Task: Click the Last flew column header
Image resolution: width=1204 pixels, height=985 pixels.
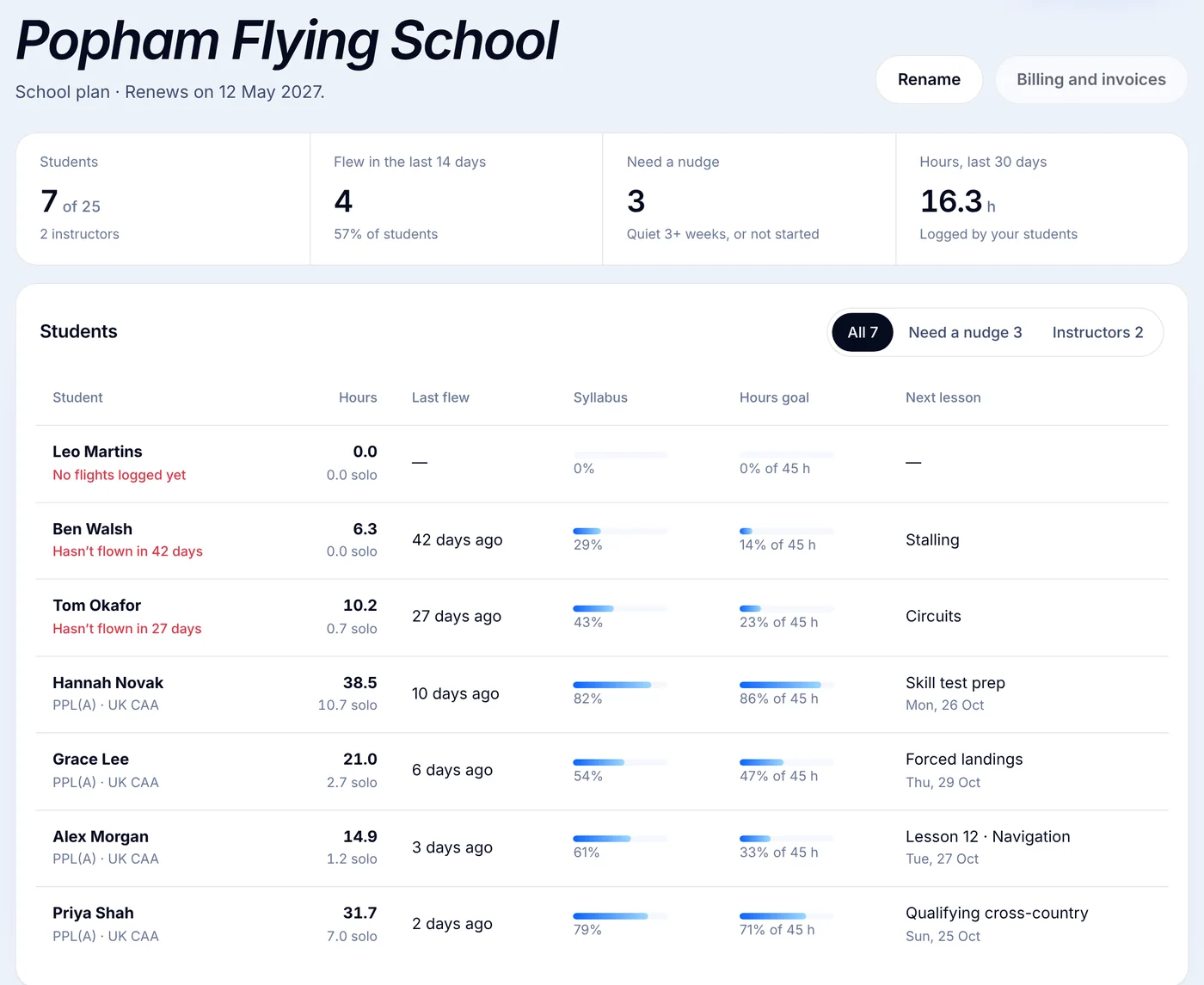Action: pos(440,397)
